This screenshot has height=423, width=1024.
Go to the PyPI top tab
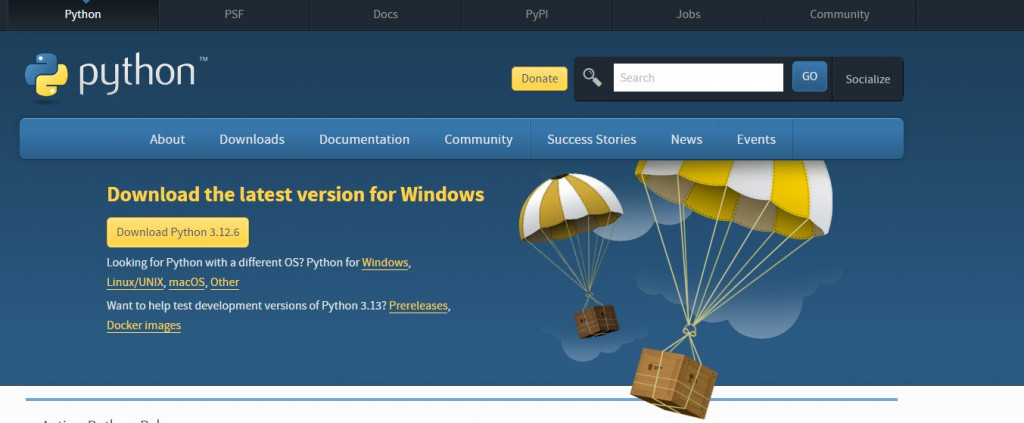(537, 14)
